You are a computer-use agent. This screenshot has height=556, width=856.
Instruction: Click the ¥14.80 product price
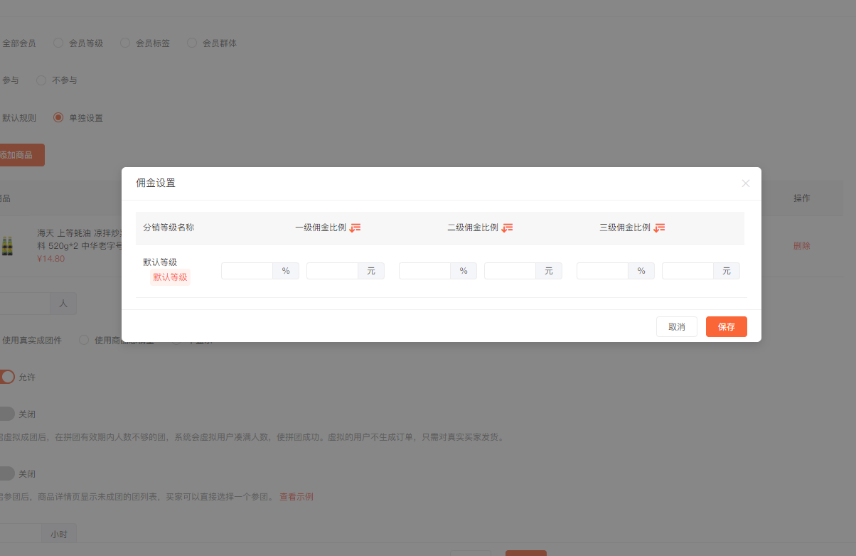[x=51, y=259]
